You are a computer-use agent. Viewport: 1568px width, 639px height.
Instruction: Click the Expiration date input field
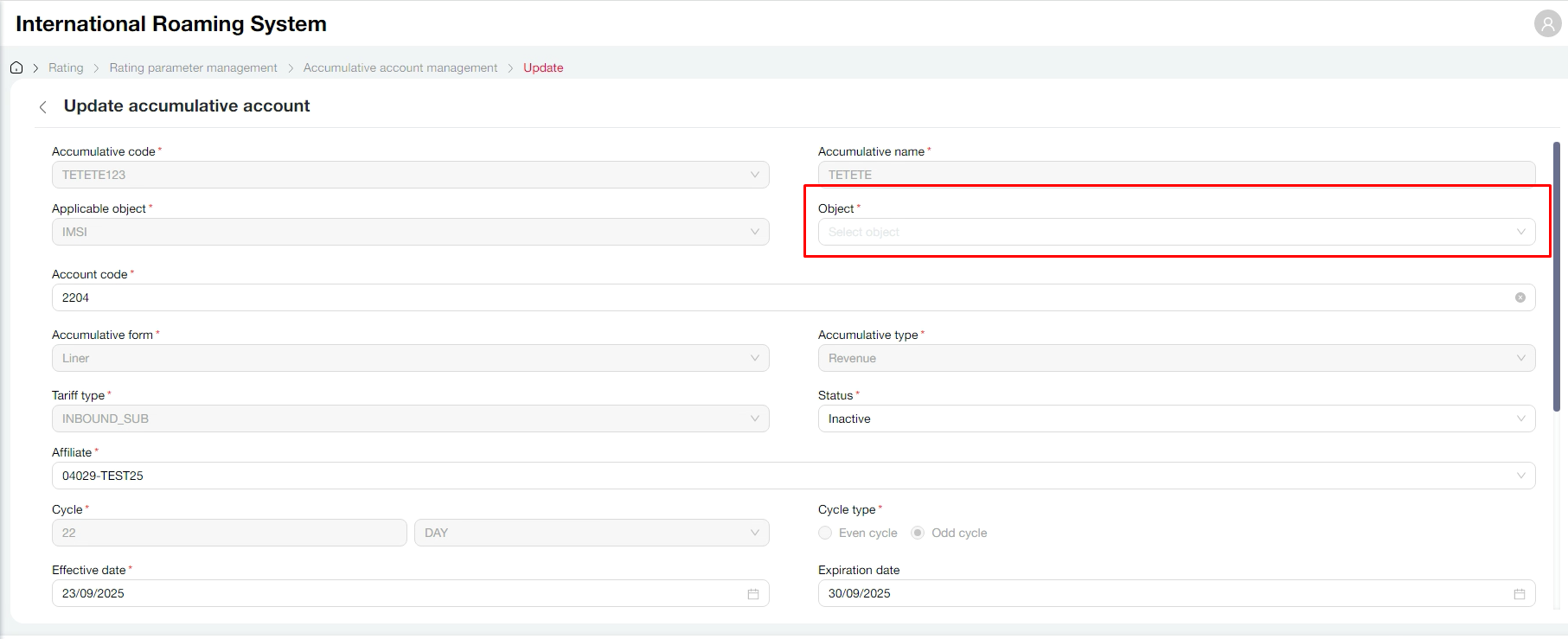tap(1159, 593)
